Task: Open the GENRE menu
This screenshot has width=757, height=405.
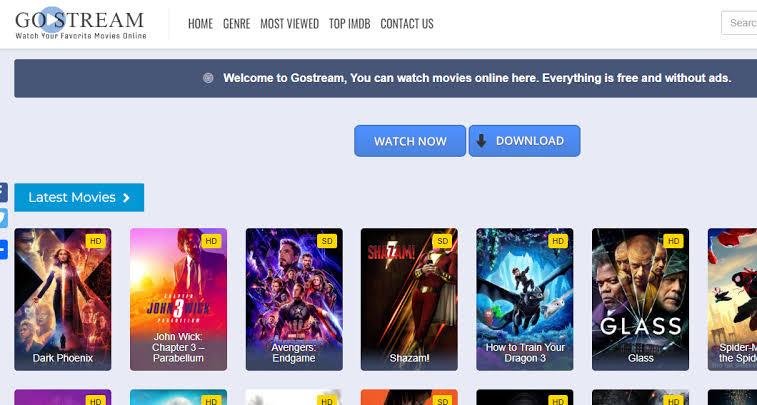Action: [x=237, y=24]
